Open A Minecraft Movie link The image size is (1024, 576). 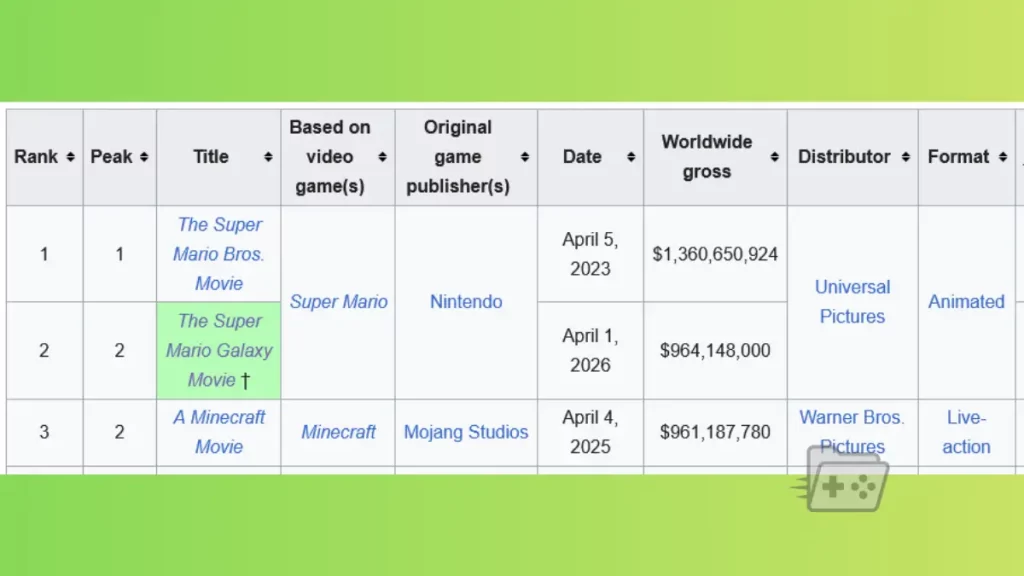219,432
